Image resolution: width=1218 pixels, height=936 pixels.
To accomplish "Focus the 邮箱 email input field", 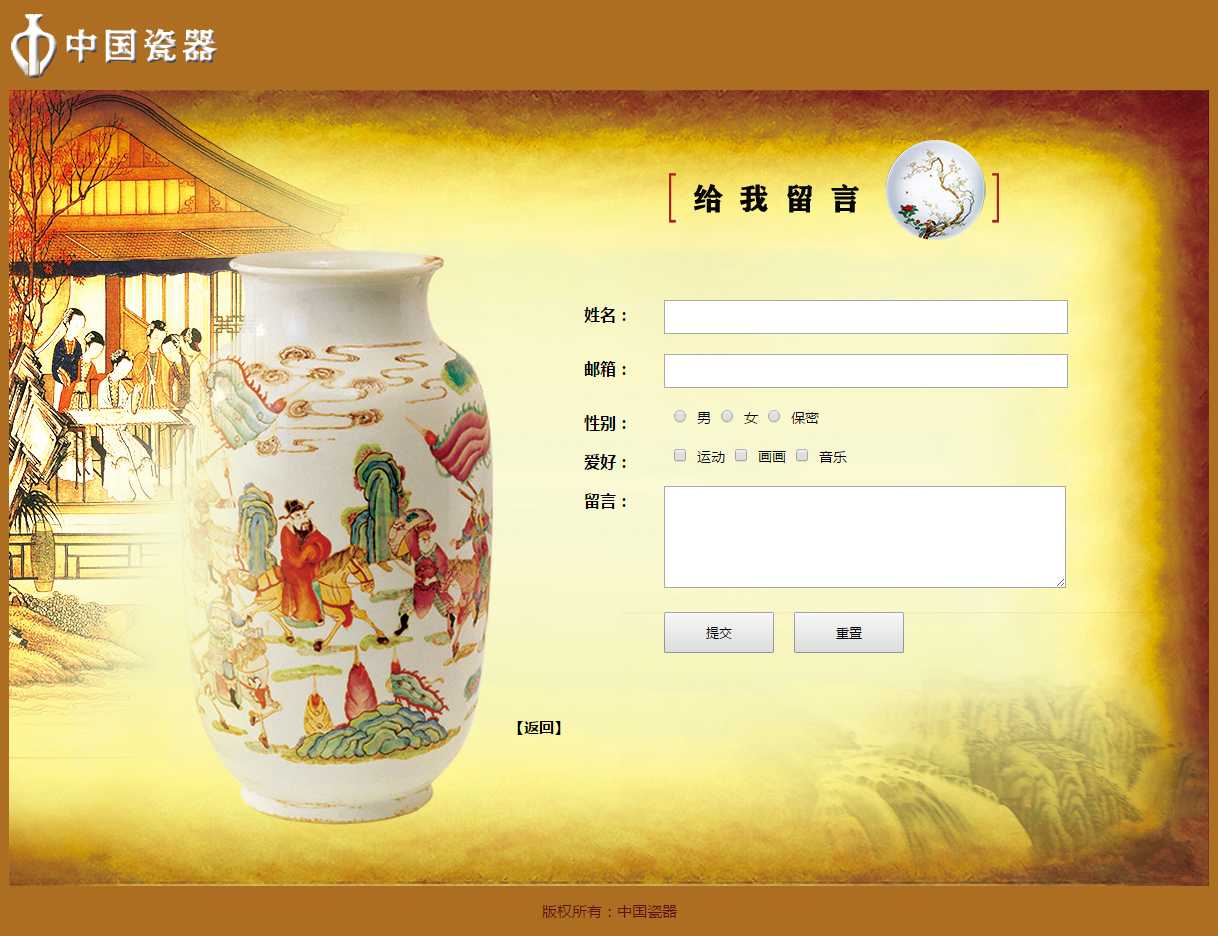I will coord(866,371).
